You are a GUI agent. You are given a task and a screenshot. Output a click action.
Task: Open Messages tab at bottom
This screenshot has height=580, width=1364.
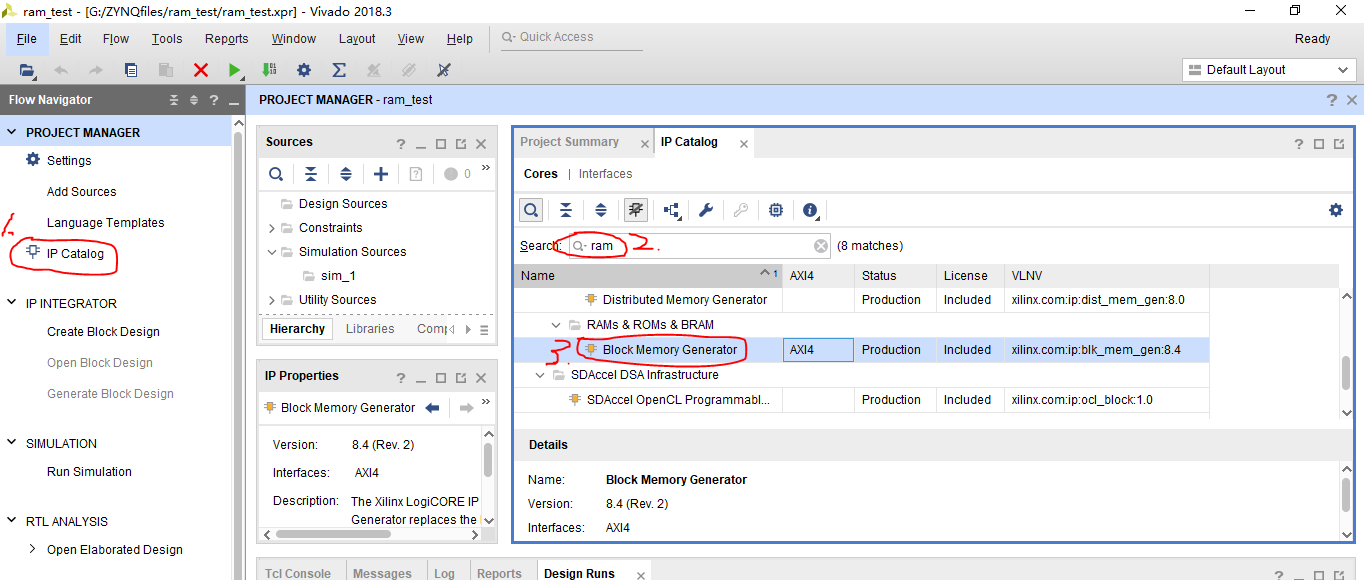click(x=382, y=573)
